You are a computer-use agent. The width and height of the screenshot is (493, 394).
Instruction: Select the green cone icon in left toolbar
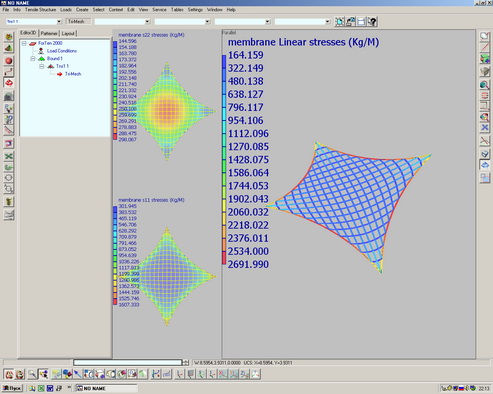9,49
